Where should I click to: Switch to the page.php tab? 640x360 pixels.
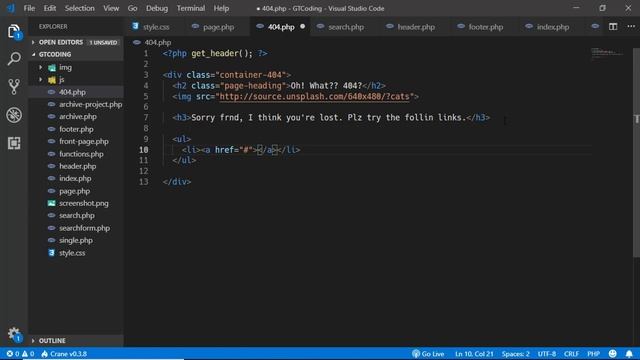tap(218, 27)
